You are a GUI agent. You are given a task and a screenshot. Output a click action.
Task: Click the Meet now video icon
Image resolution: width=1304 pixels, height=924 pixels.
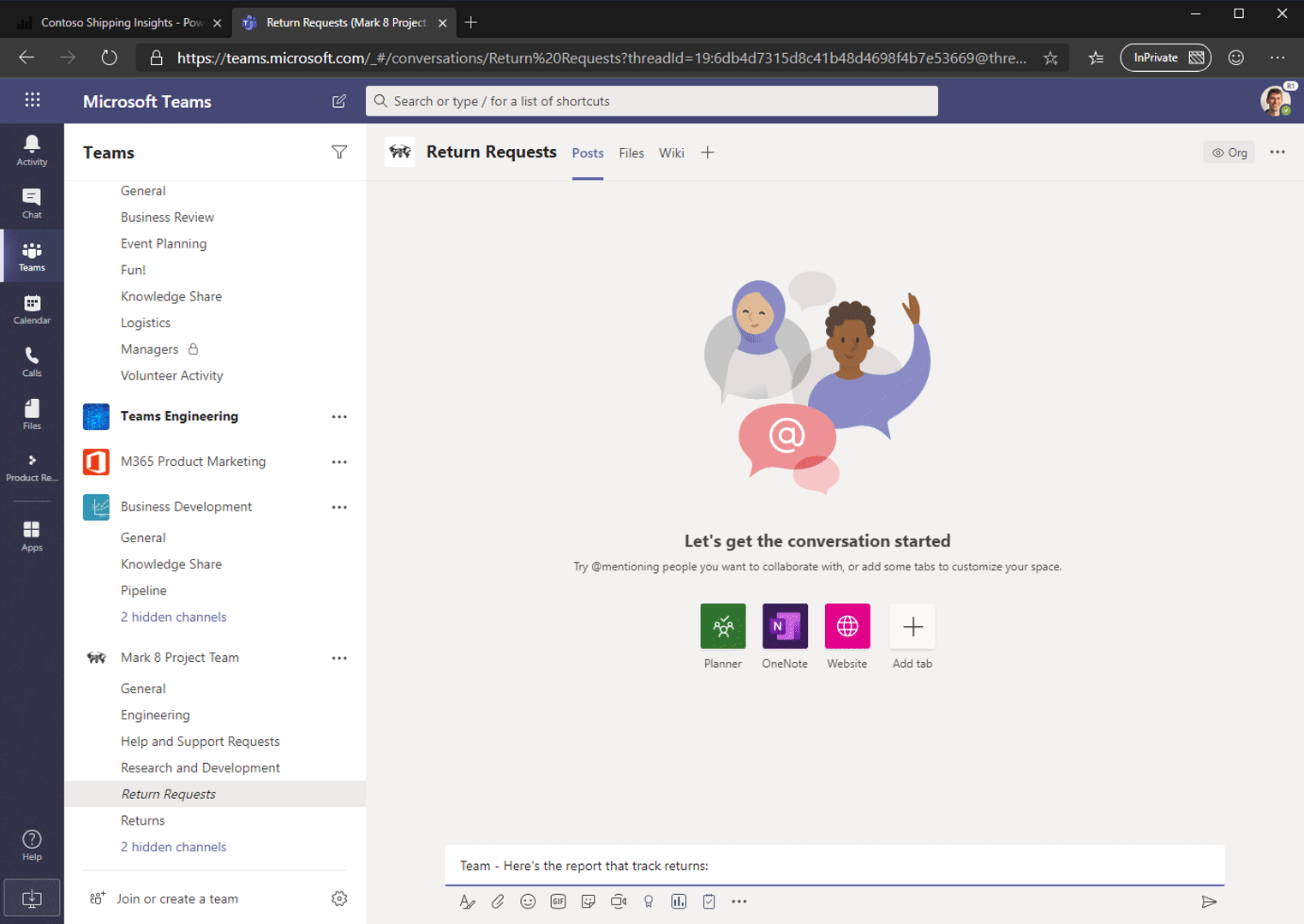pyautogui.click(x=619, y=902)
